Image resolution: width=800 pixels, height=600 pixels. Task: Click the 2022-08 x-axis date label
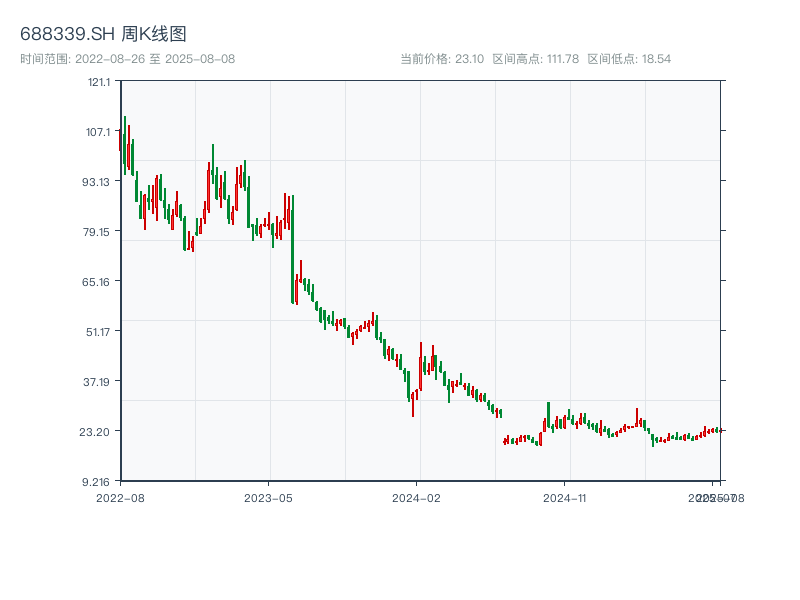pyautogui.click(x=120, y=497)
